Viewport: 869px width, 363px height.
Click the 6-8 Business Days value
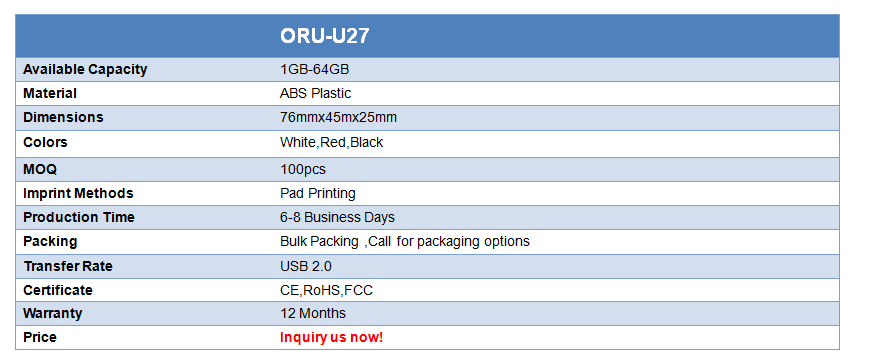click(x=337, y=217)
